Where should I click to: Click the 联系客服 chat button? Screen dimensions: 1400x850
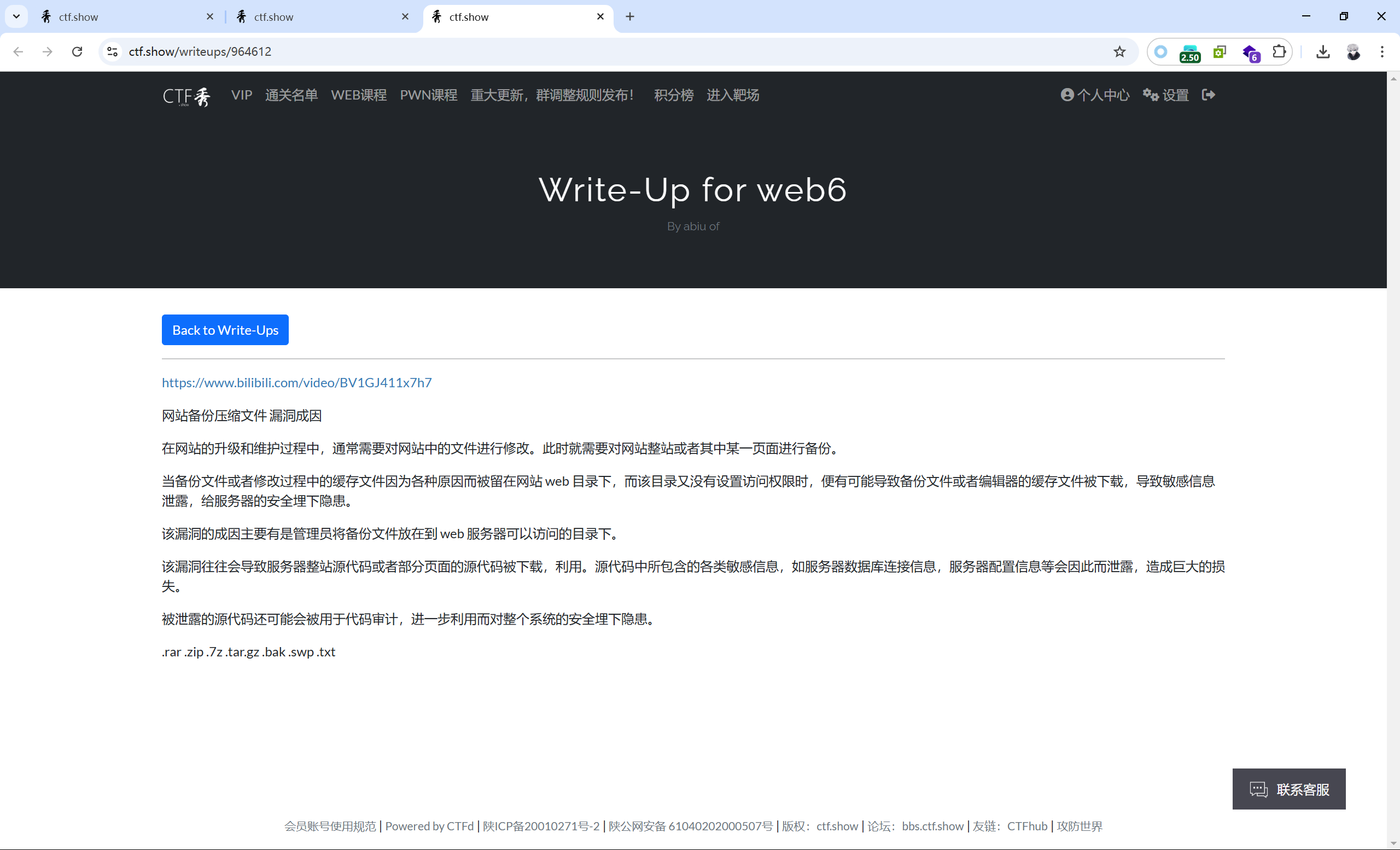(x=1288, y=789)
